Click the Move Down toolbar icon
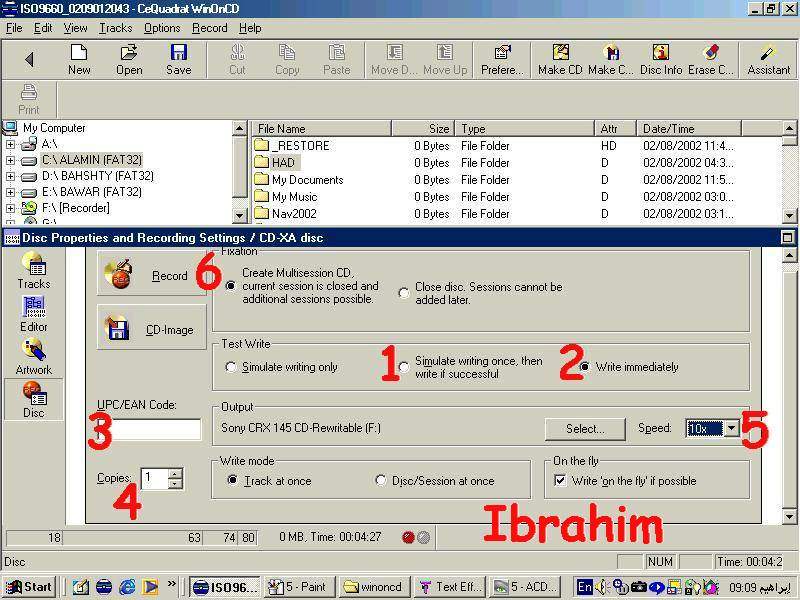800x600 pixels. (x=394, y=53)
